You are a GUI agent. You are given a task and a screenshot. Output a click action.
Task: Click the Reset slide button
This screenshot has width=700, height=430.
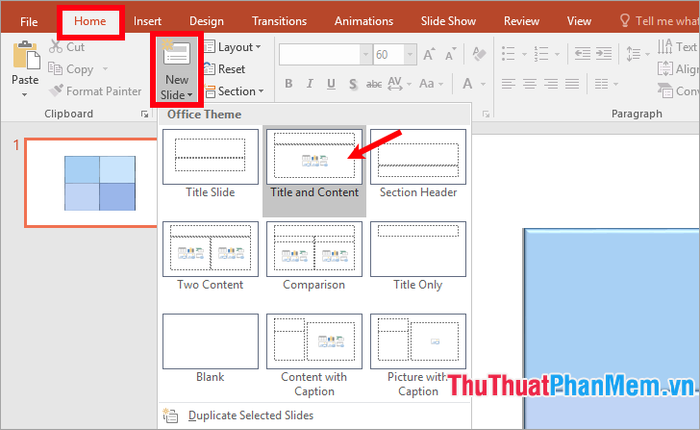[224, 69]
